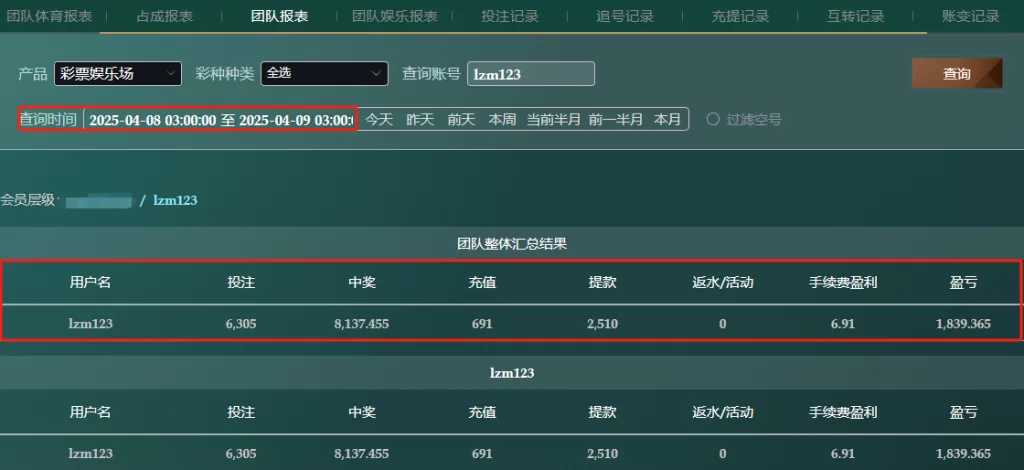Click the 查询账号 input field
1024x470 pixels.
[530, 74]
